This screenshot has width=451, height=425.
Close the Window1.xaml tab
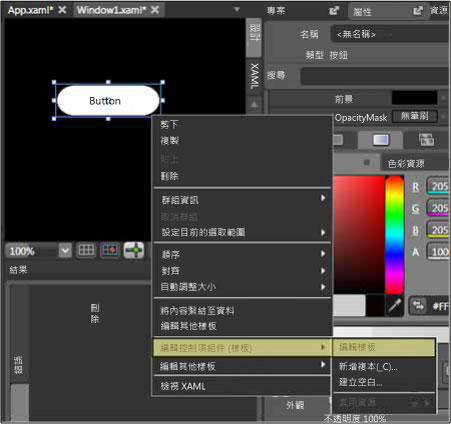155,10
